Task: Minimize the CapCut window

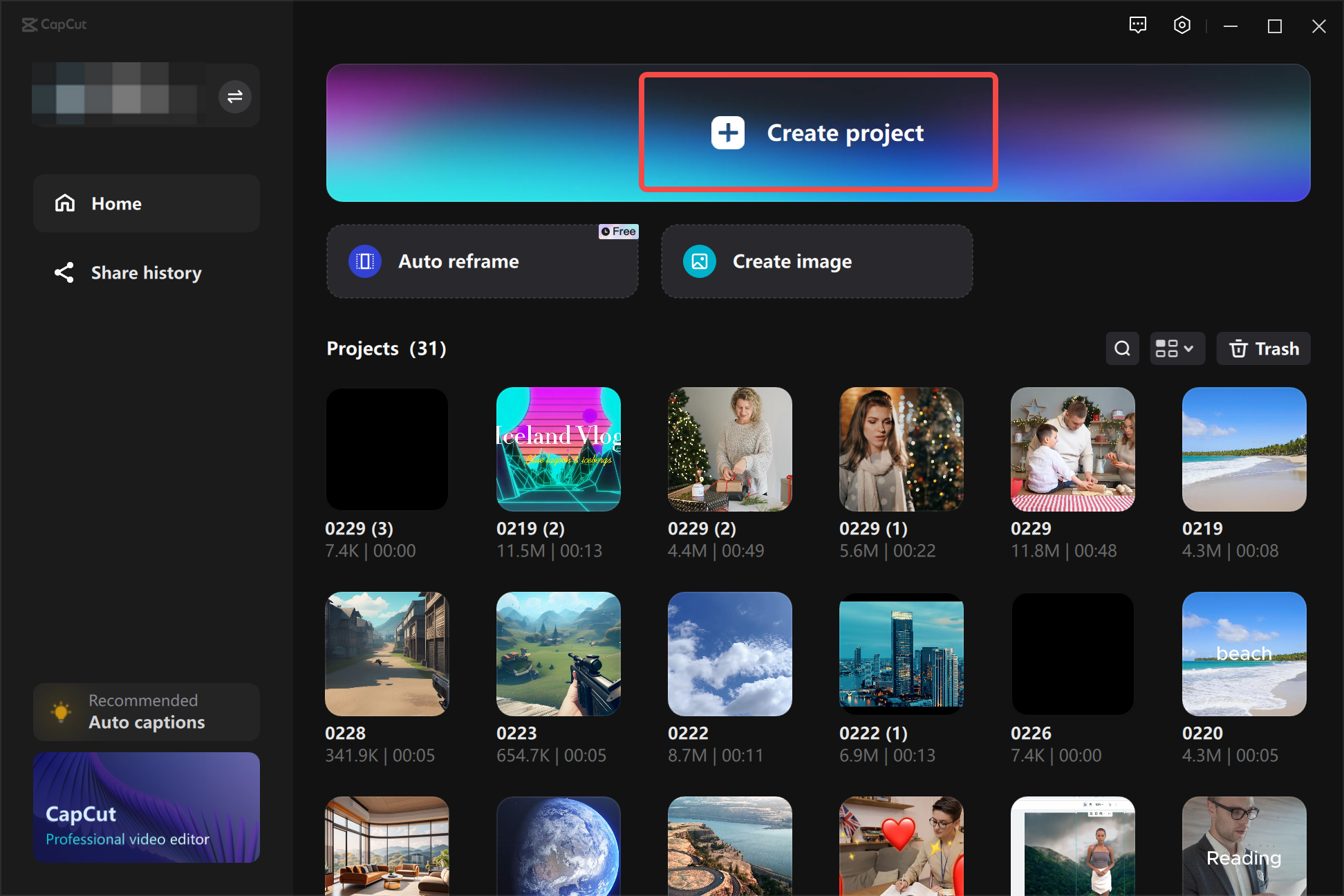Action: 1231,26
